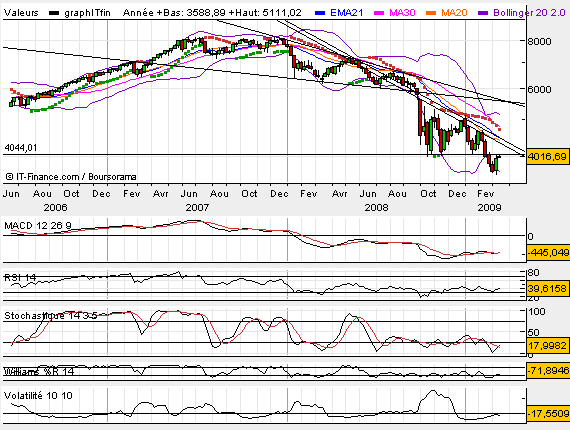
Task: Click the black graphITfin legend swatch
Action: pos(54,13)
